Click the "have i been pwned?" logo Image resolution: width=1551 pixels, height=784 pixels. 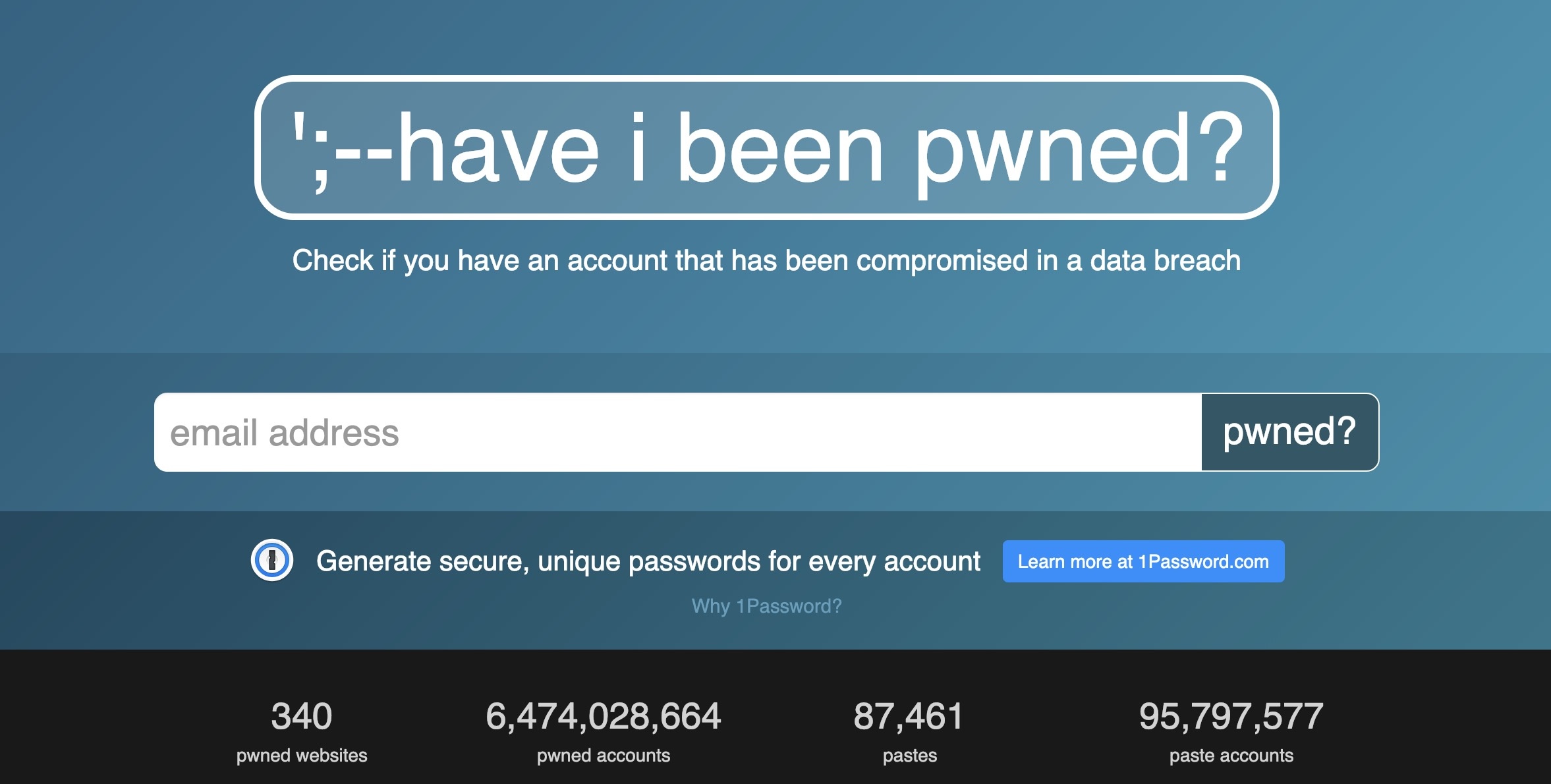(x=766, y=148)
